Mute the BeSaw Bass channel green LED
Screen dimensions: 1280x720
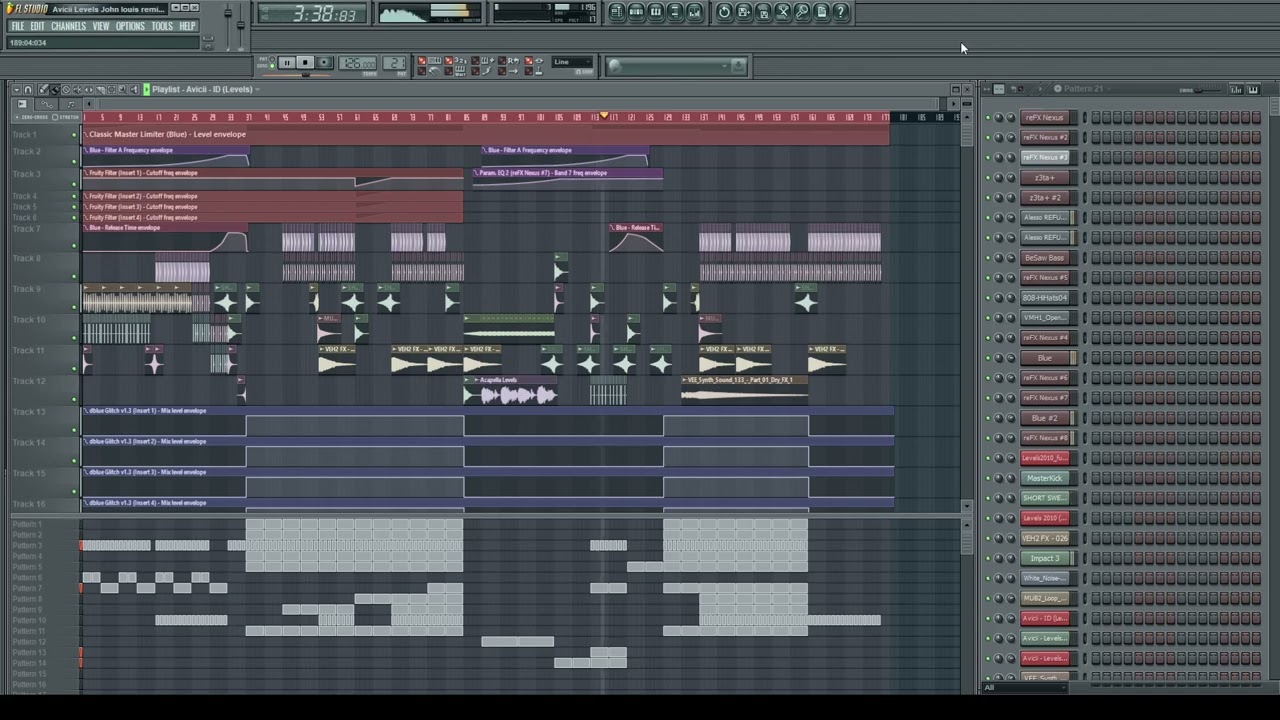(988, 258)
